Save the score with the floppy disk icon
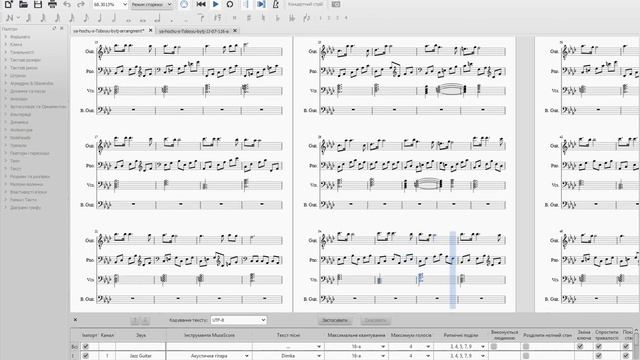This screenshot has height=360, width=640. 38,4
